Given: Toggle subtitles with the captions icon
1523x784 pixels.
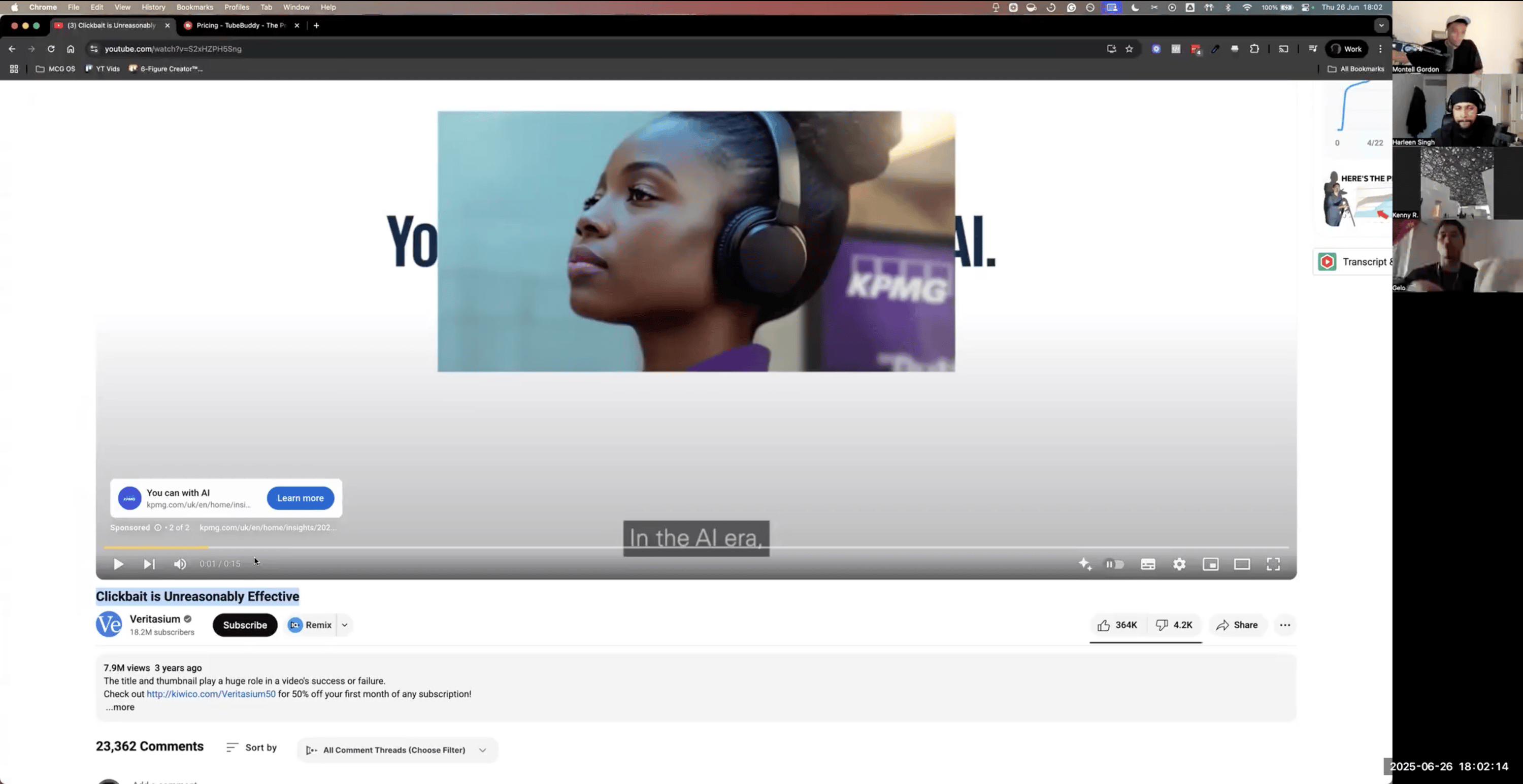Looking at the screenshot, I should click(x=1147, y=564).
